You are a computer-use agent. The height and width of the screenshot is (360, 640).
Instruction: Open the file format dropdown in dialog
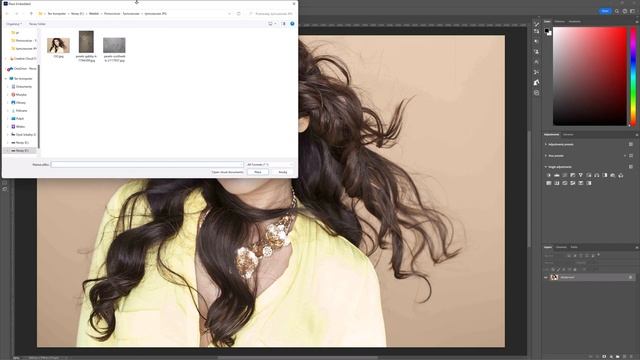coord(269,164)
